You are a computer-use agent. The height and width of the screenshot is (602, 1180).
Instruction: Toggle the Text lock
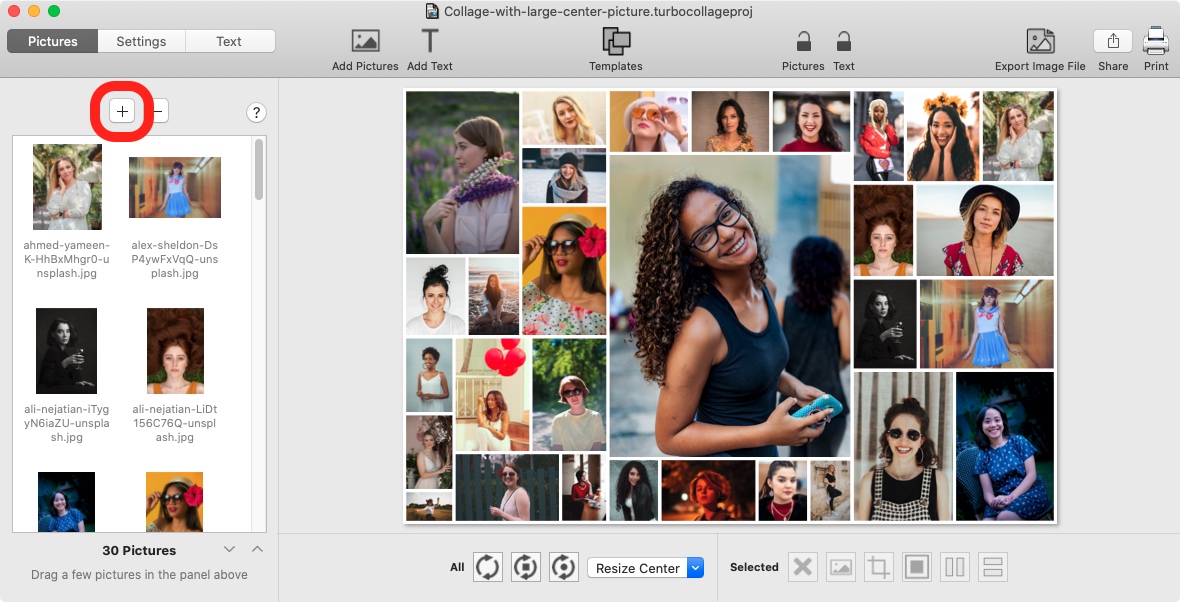(844, 42)
